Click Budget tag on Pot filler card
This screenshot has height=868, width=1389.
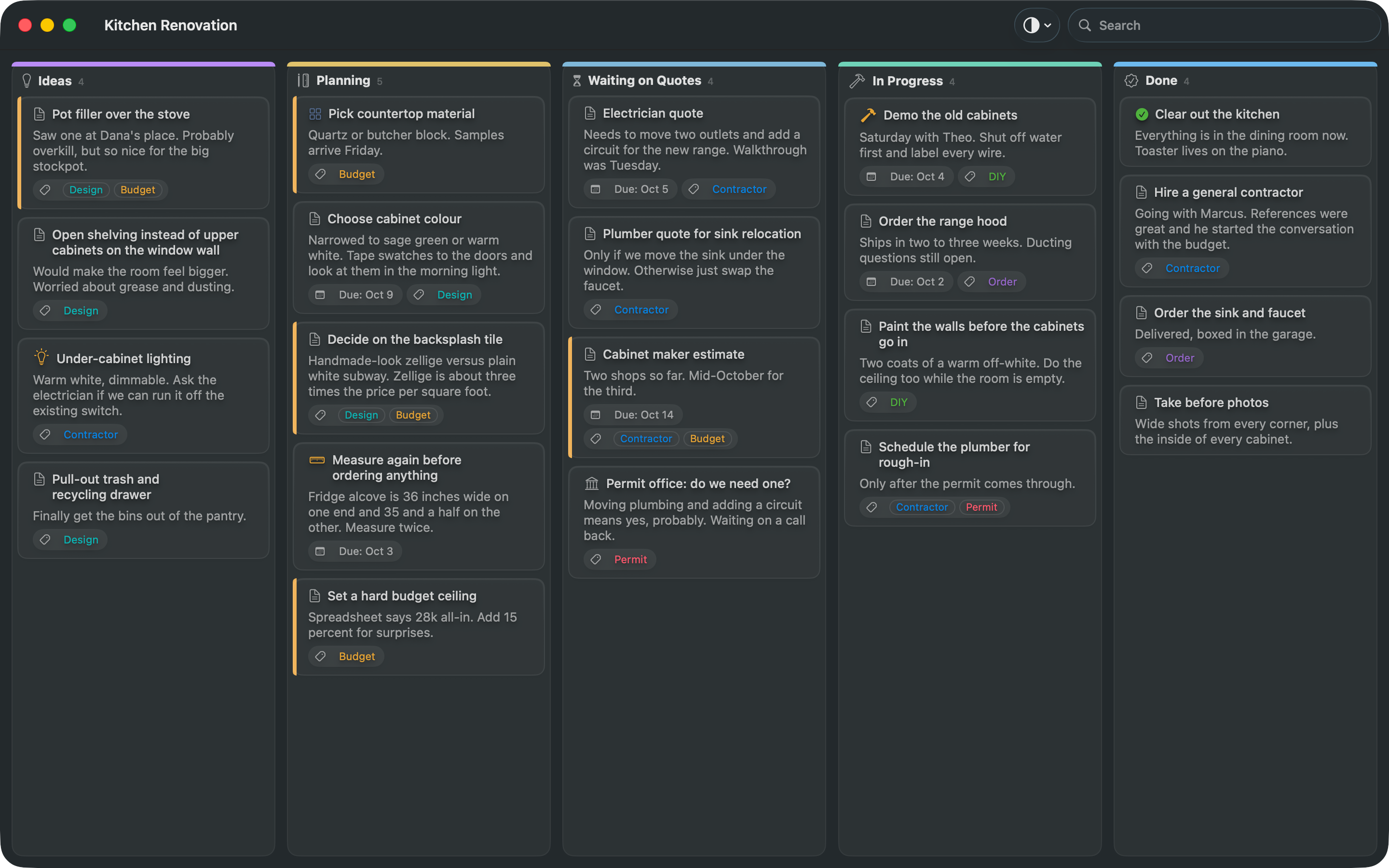[138, 190]
